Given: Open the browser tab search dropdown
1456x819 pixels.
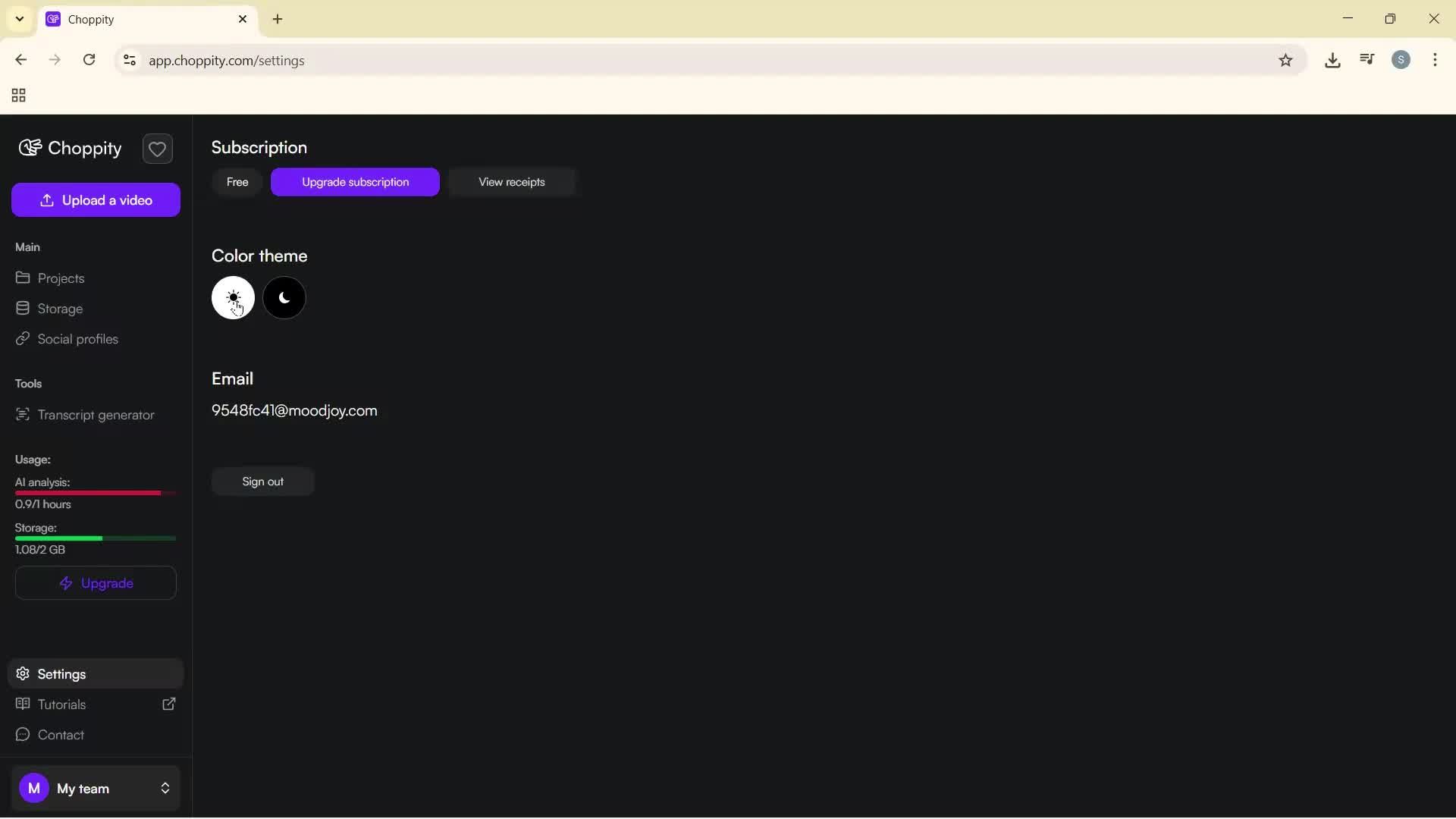Looking at the screenshot, I should pyautogui.click(x=19, y=19).
